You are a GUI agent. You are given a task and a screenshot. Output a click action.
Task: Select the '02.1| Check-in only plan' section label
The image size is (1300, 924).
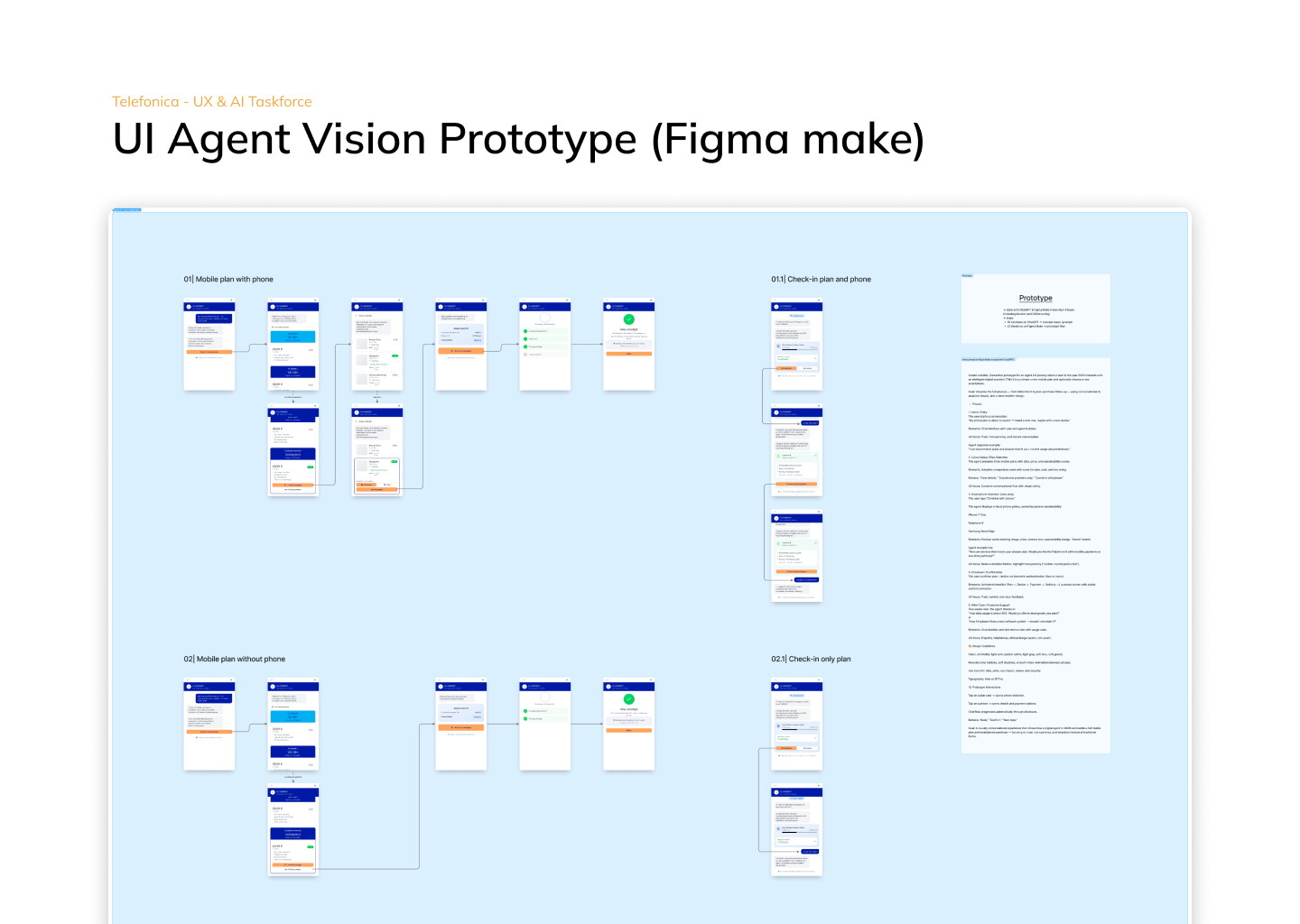(x=811, y=660)
